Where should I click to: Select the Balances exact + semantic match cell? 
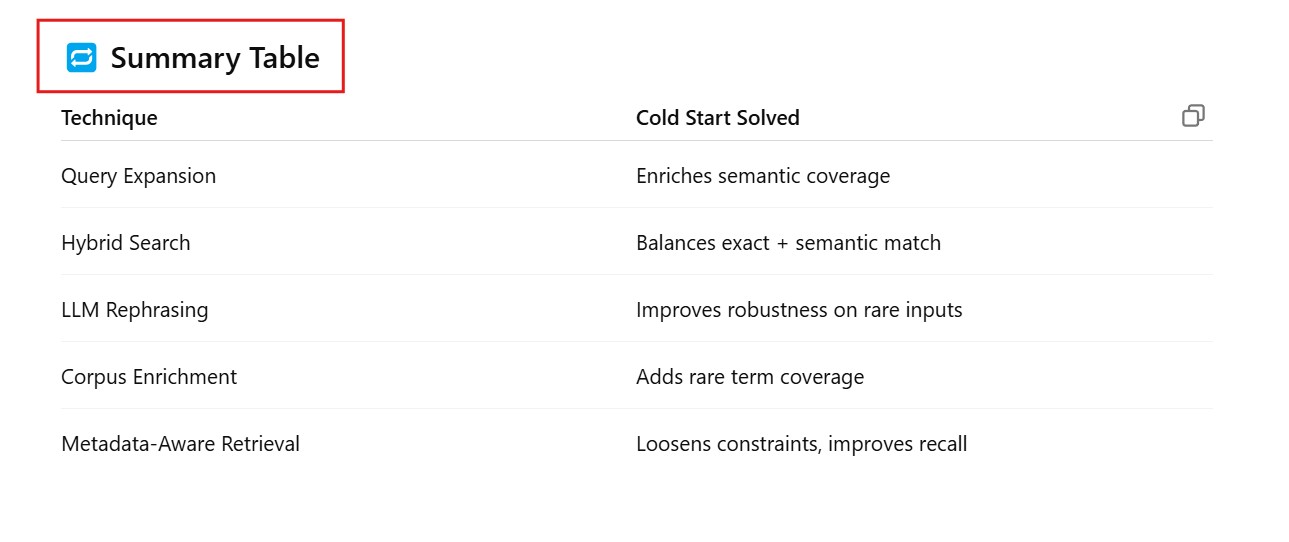[788, 243]
